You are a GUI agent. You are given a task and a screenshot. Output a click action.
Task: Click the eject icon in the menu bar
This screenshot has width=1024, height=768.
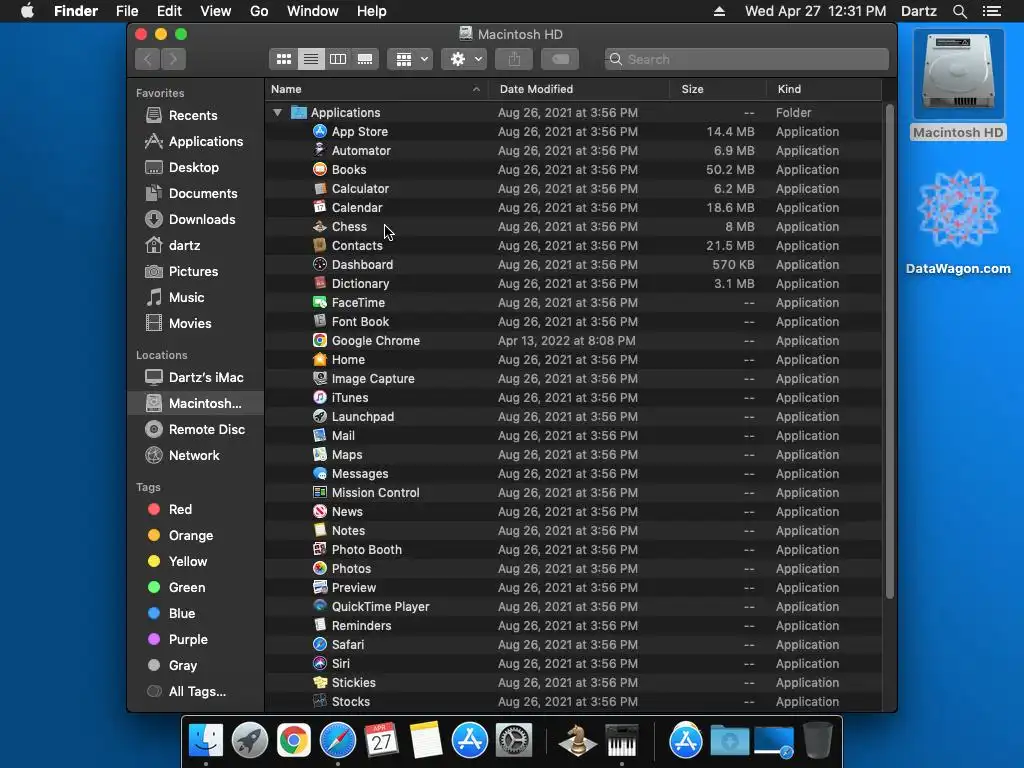click(719, 11)
